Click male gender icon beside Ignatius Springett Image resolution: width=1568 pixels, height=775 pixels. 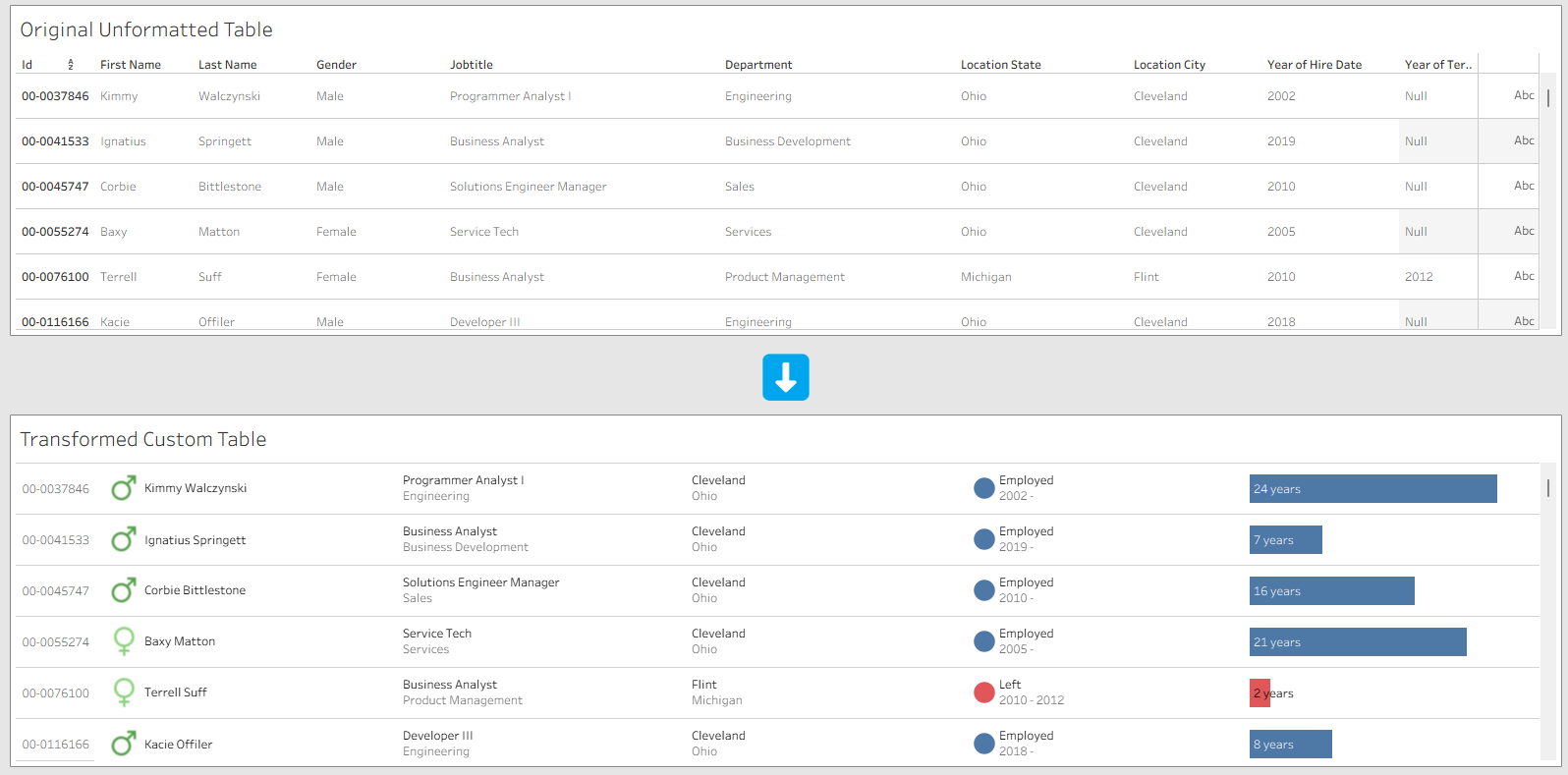123,539
